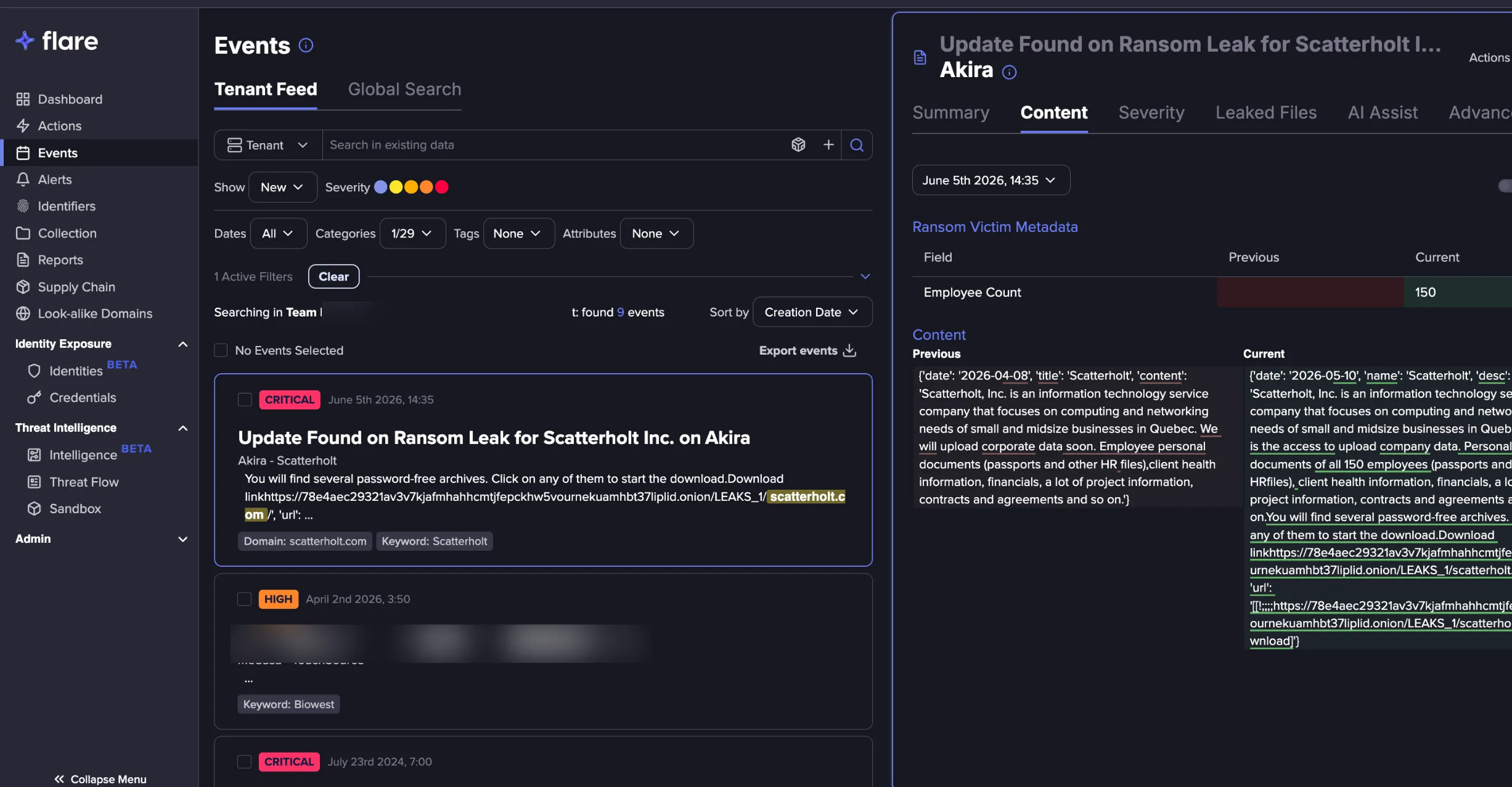
Task: Open the Categories 1/29 dropdown
Action: pos(412,234)
